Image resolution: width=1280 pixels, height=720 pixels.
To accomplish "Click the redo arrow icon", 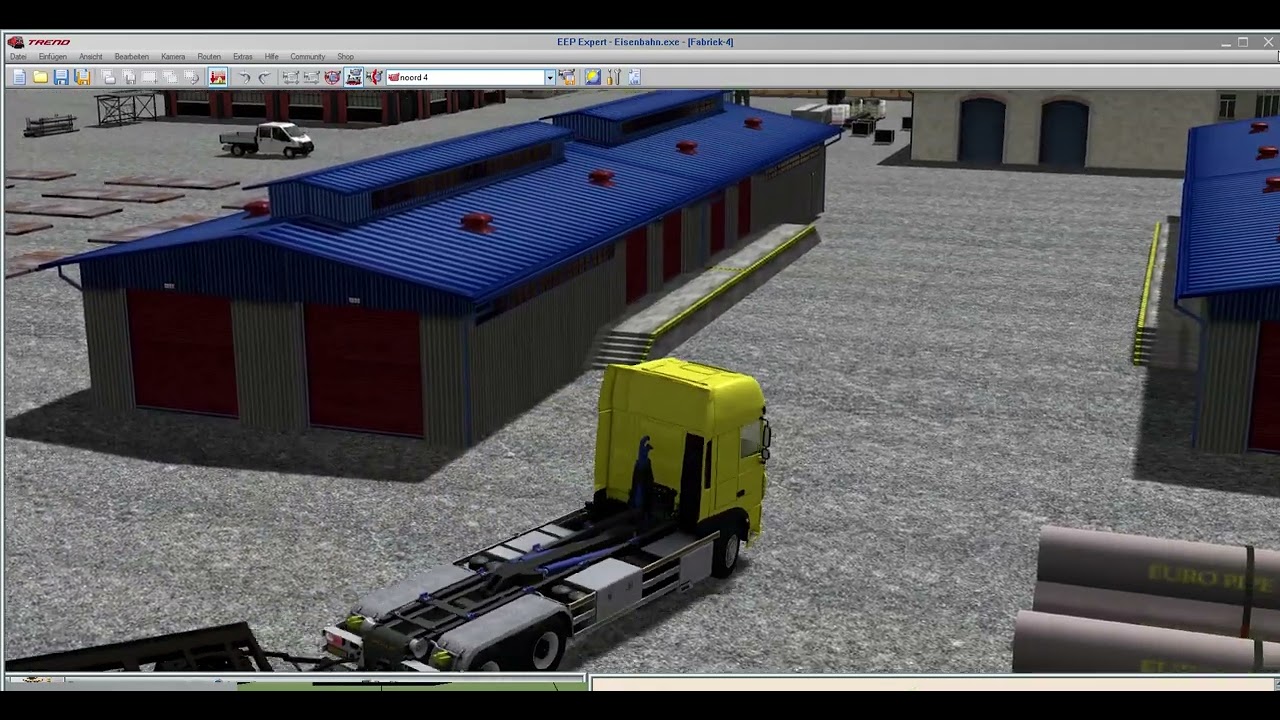I will [x=264, y=77].
